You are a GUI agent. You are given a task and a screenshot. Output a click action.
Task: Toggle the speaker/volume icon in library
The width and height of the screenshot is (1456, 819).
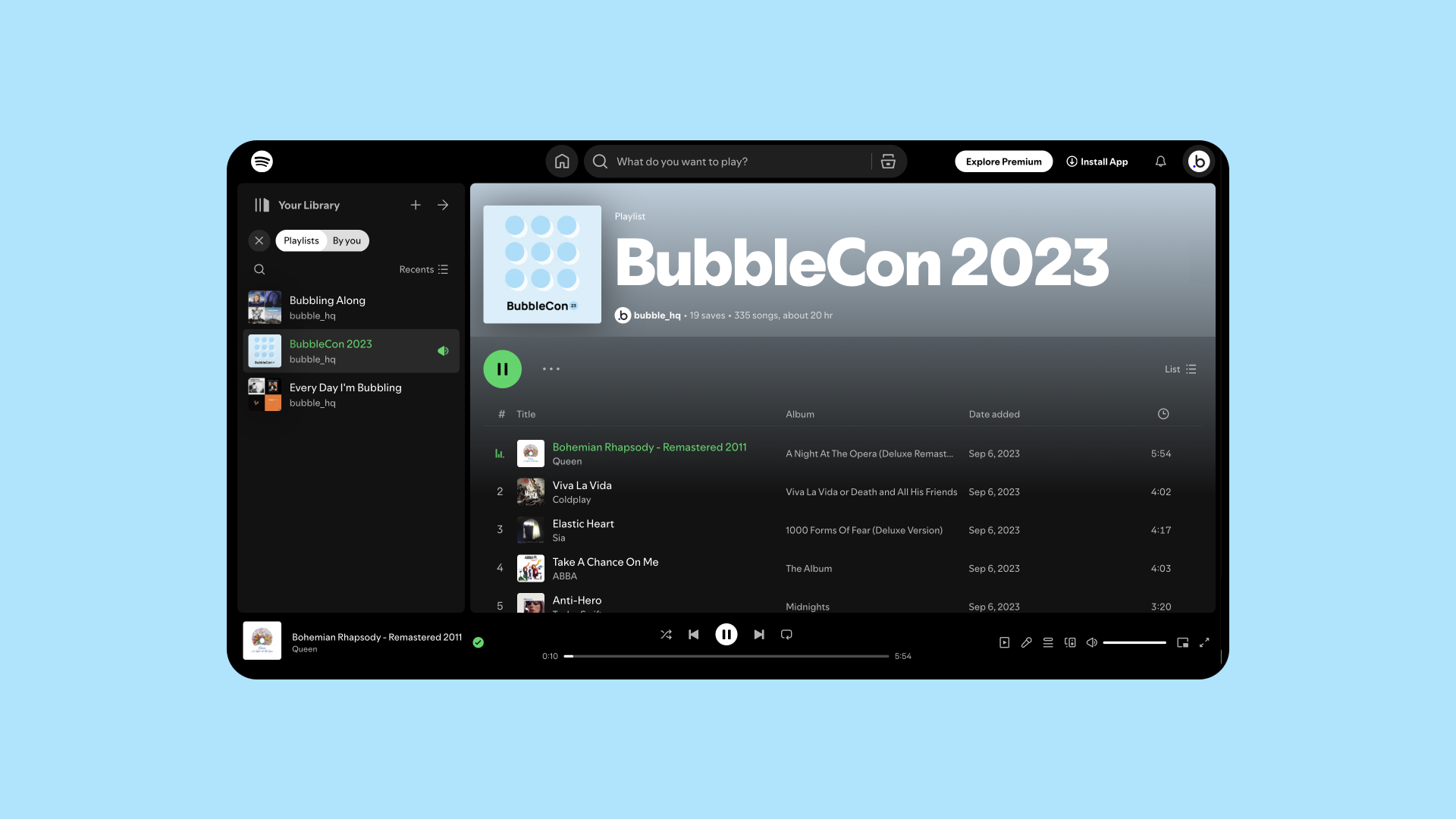[x=443, y=351]
